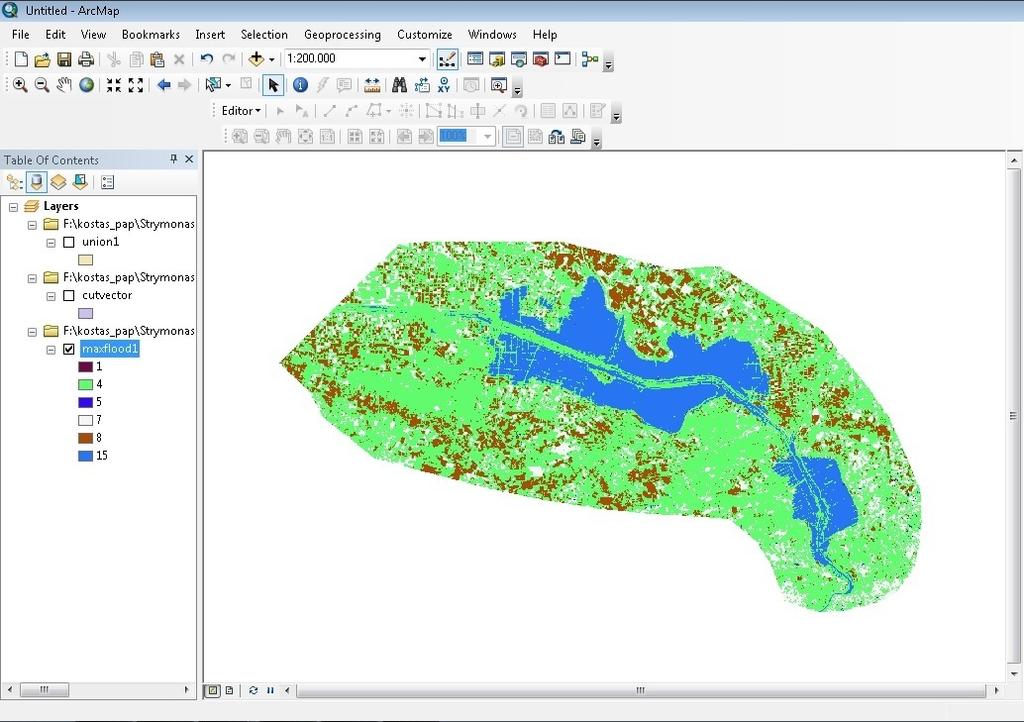Switch TOC to List By Source

pyautogui.click(x=37, y=182)
